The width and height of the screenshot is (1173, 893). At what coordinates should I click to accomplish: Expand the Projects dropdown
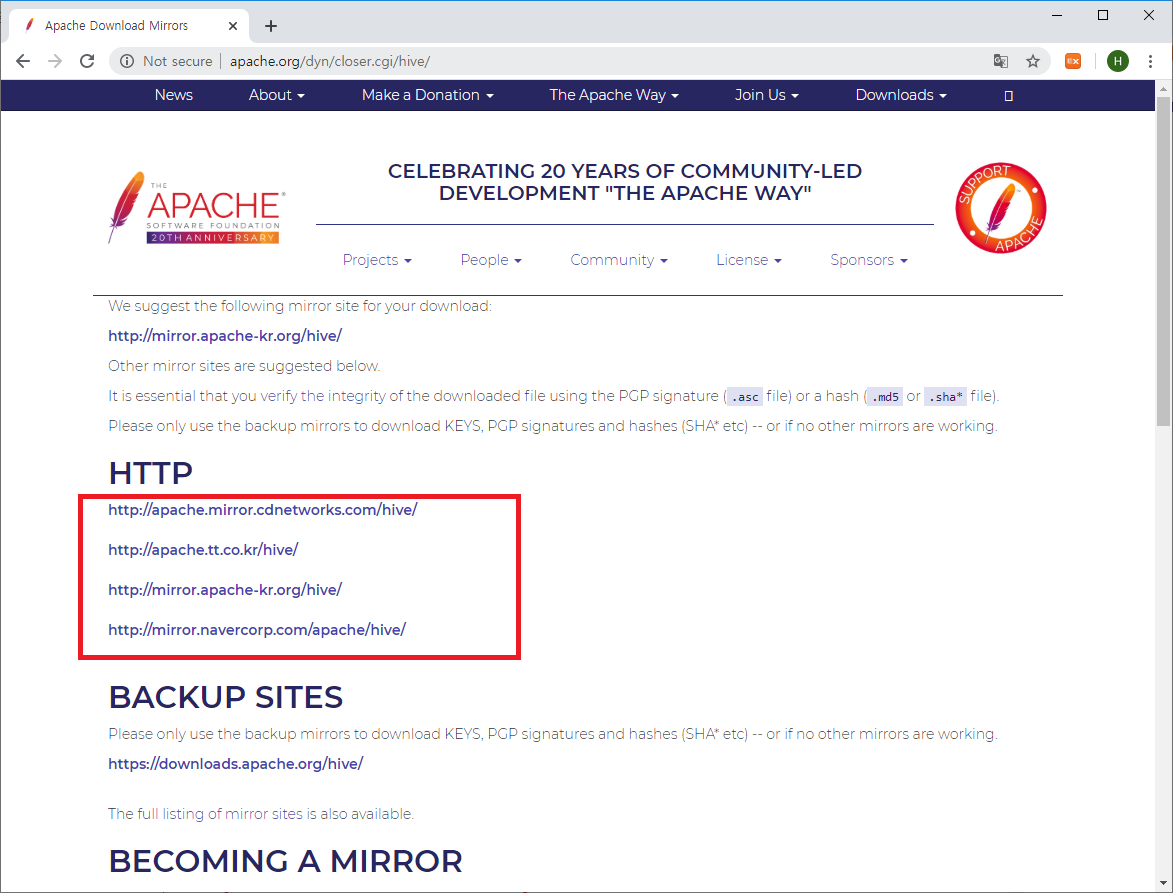click(x=377, y=260)
